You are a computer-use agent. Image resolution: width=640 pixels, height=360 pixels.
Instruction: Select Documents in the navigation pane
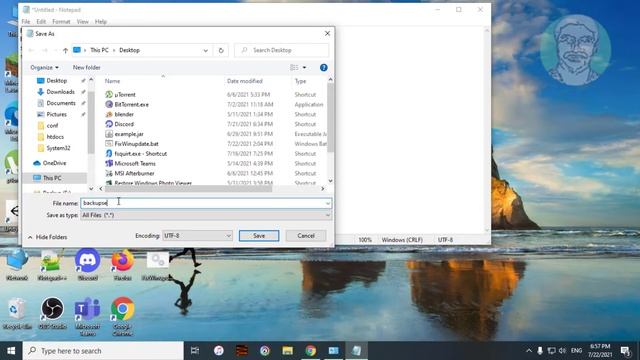coord(61,103)
